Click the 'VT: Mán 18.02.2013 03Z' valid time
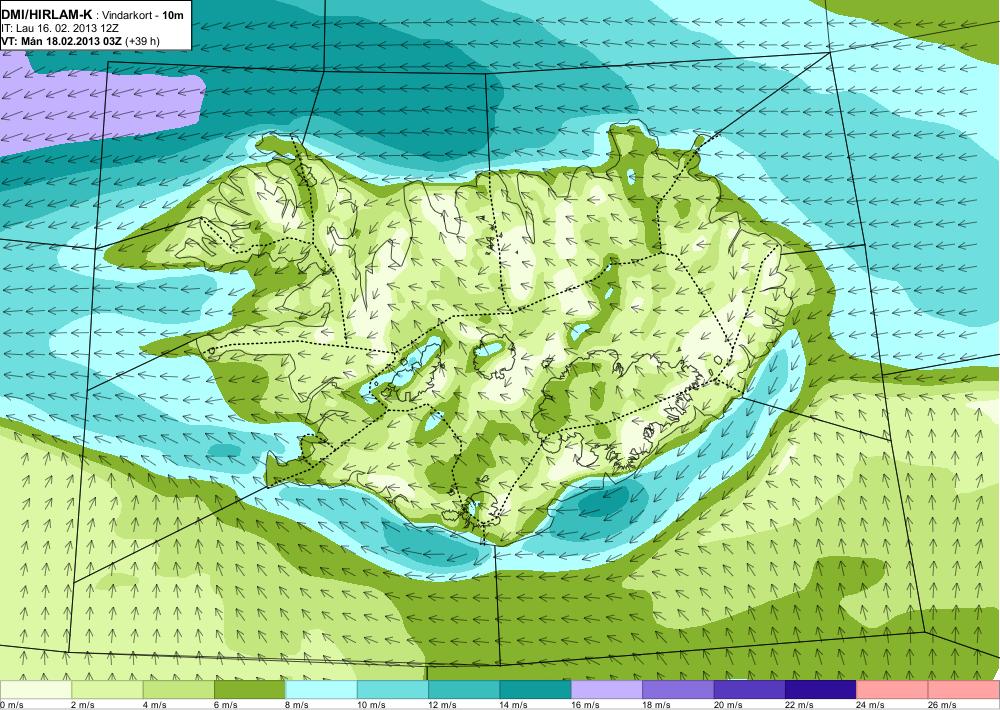 pos(62,41)
